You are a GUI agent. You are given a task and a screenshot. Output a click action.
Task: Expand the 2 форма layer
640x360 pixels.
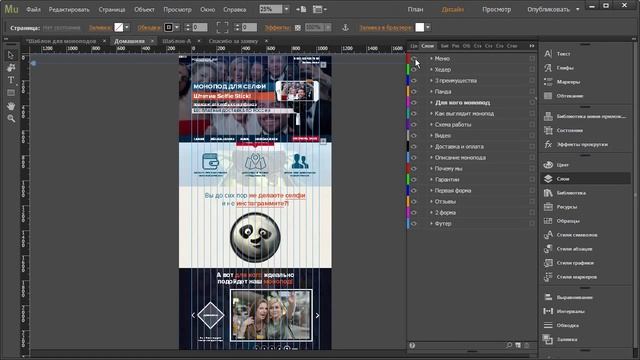tap(431, 213)
